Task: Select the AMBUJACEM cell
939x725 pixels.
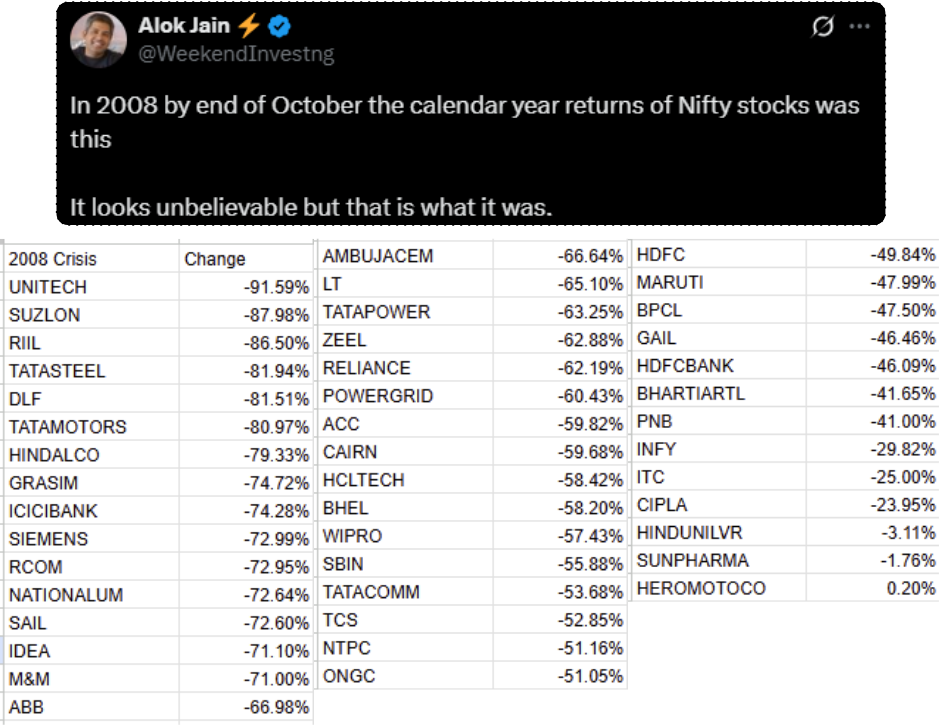Action: (378, 256)
